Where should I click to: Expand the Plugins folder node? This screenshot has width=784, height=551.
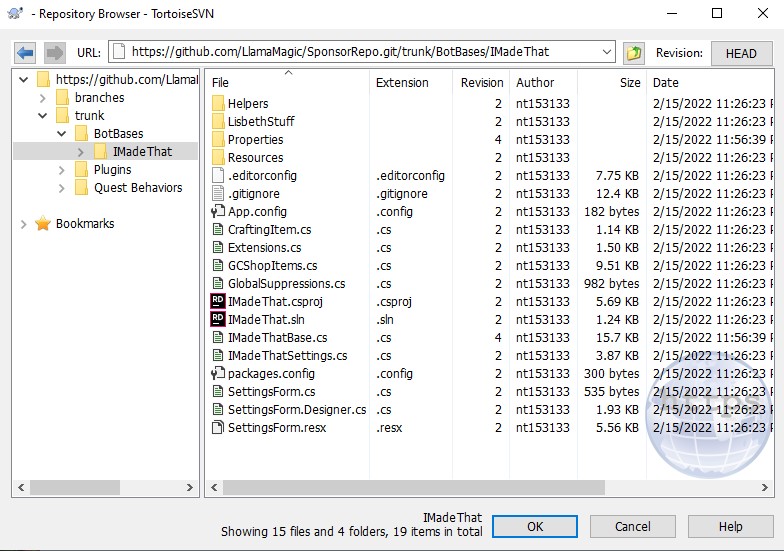click(x=61, y=170)
